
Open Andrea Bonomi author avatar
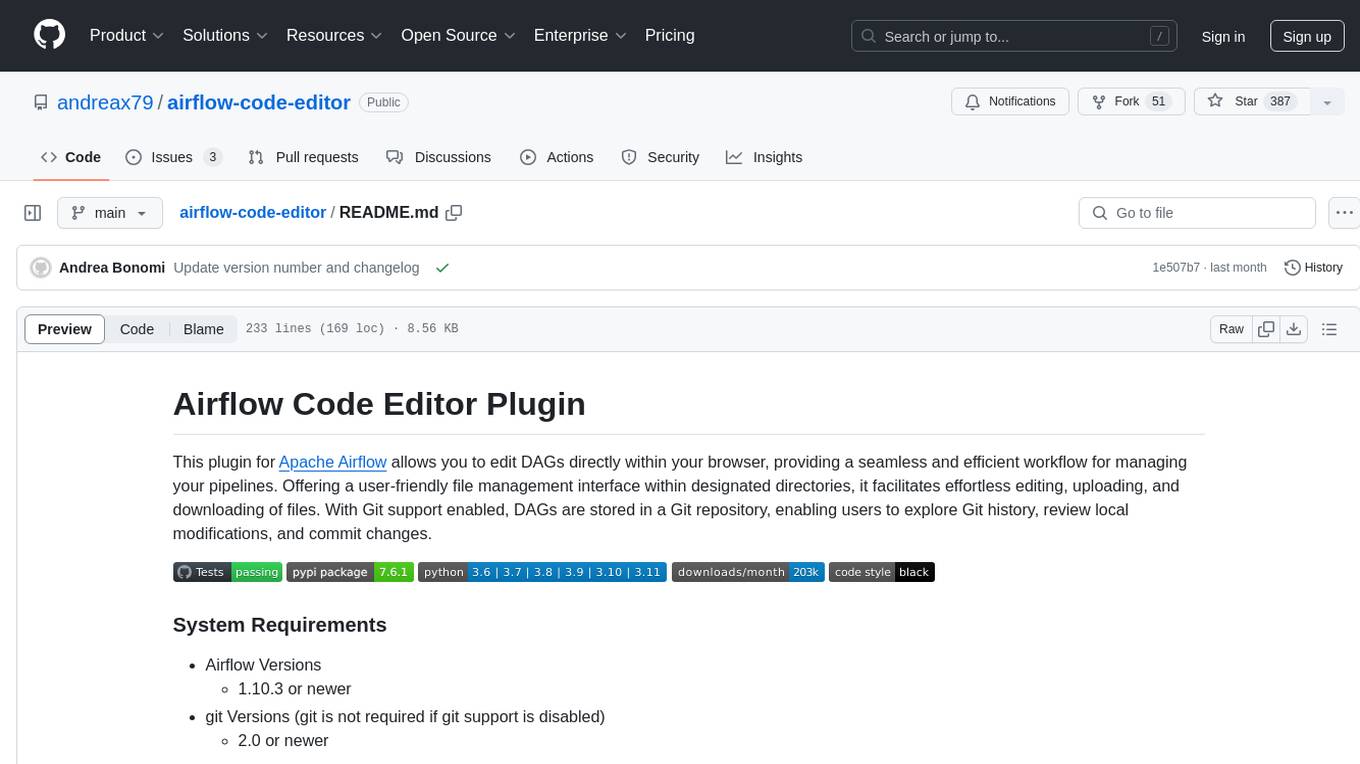point(41,268)
